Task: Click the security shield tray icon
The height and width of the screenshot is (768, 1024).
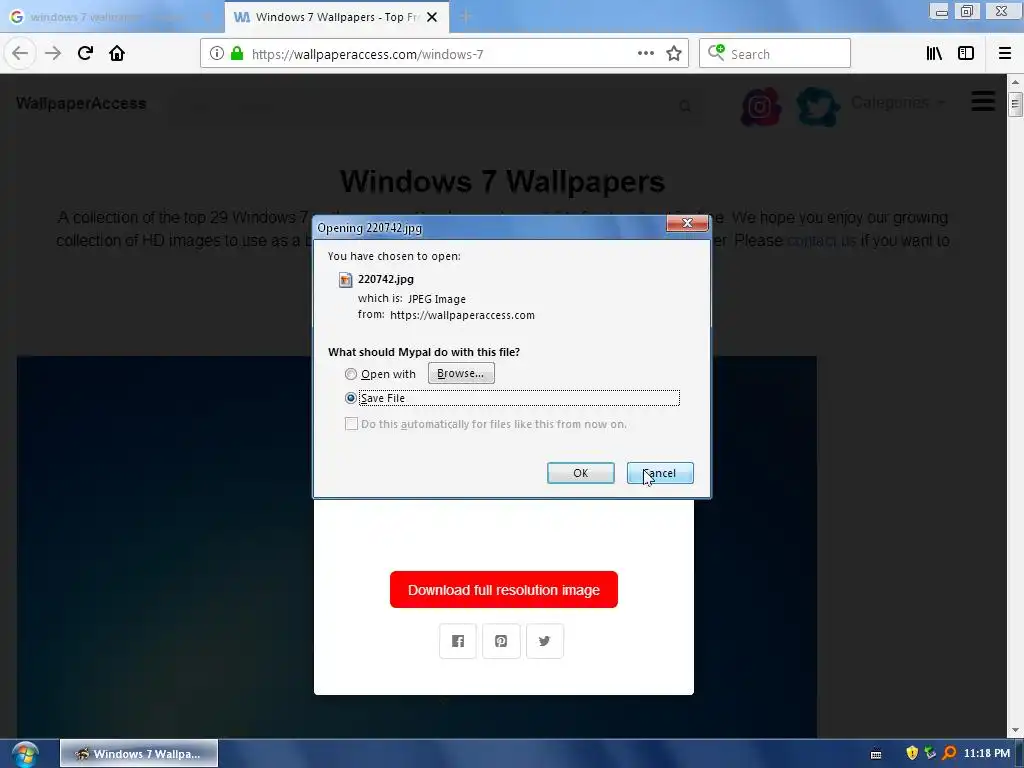Action: 912,754
